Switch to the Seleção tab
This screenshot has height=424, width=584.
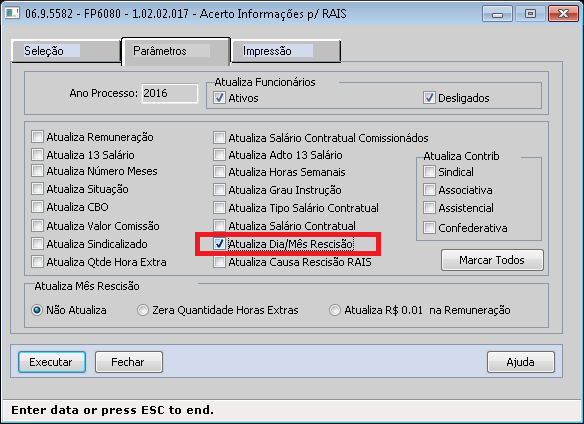coord(66,51)
